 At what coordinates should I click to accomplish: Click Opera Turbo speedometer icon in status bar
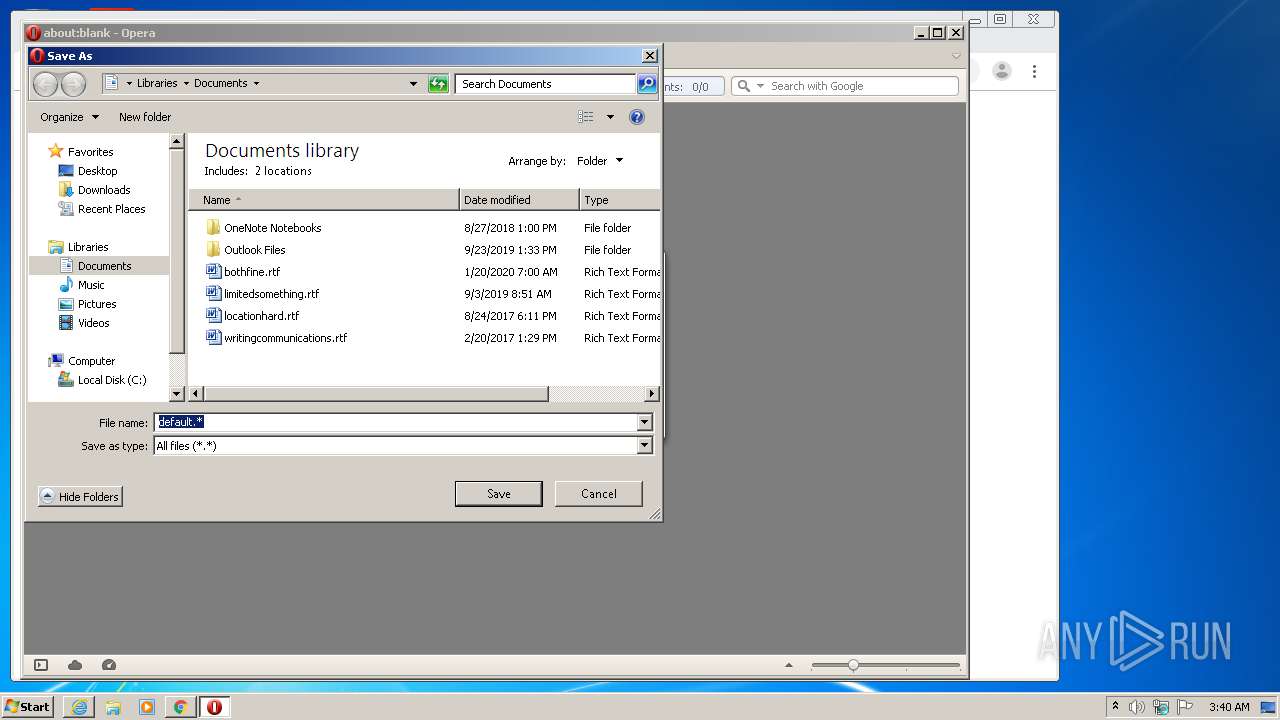click(x=109, y=665)
